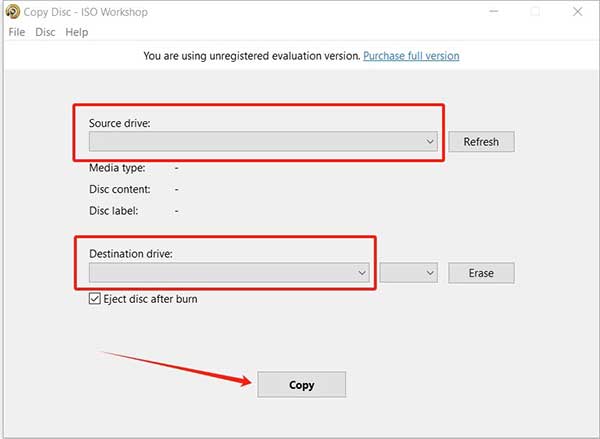Viewport: 600px width, 439px height.
Task: Open the small dropdown left of Erase
Action: (x=409, y=272)
